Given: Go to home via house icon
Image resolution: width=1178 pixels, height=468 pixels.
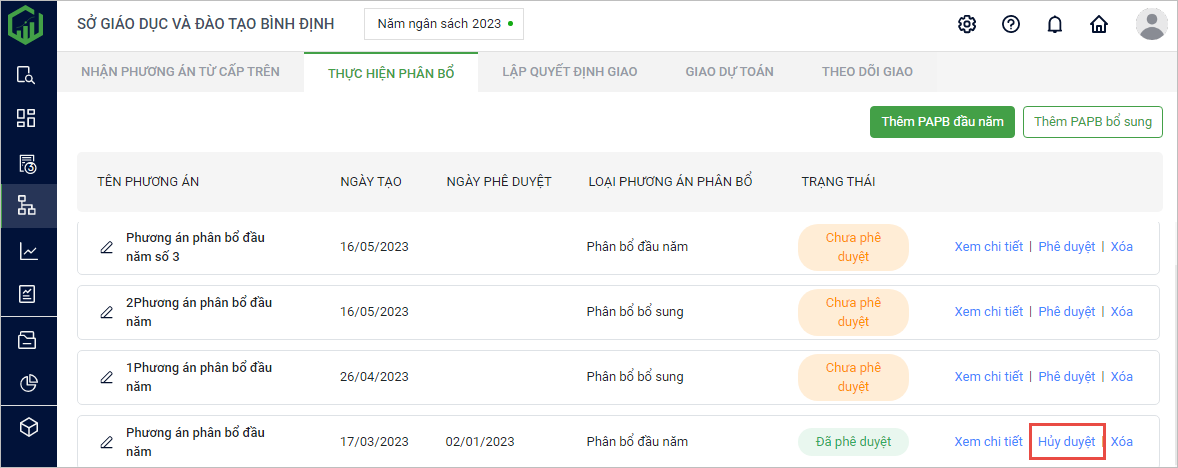Looking at the screenshot, I should point(1098,24).
